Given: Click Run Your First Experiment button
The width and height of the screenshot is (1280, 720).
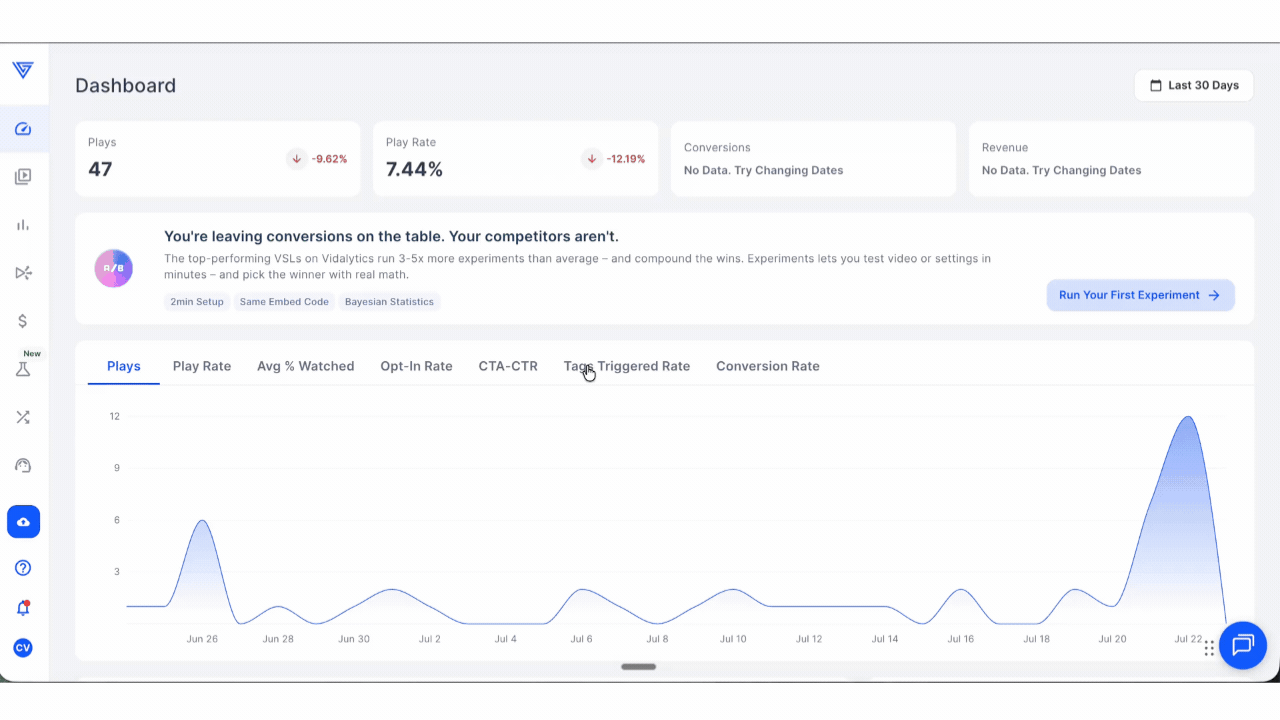Looking at the screenshot, I should pyautogui.click(x=1141, y=295).
